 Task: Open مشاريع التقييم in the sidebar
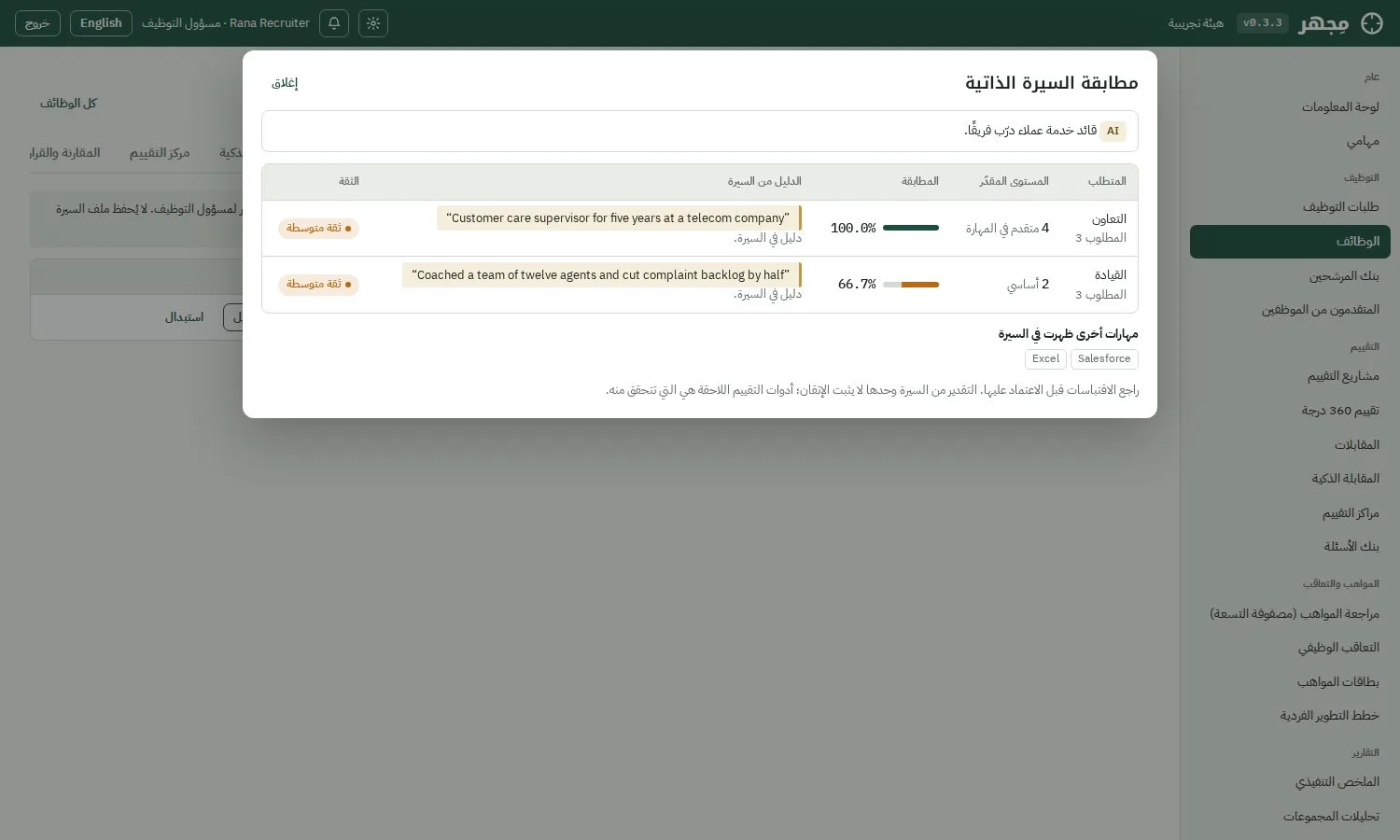(x=1290, y=376)
